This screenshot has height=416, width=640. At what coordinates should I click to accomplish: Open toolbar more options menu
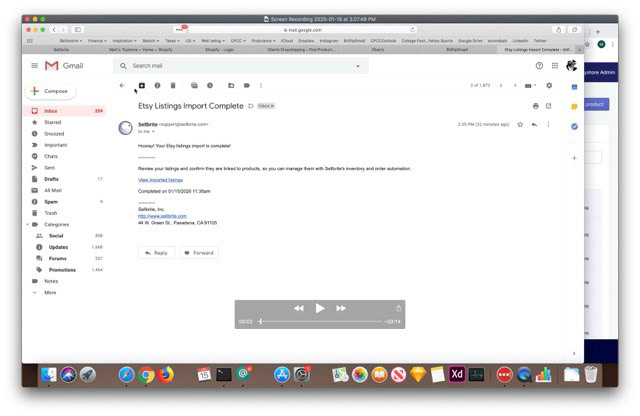click(261, 85)
